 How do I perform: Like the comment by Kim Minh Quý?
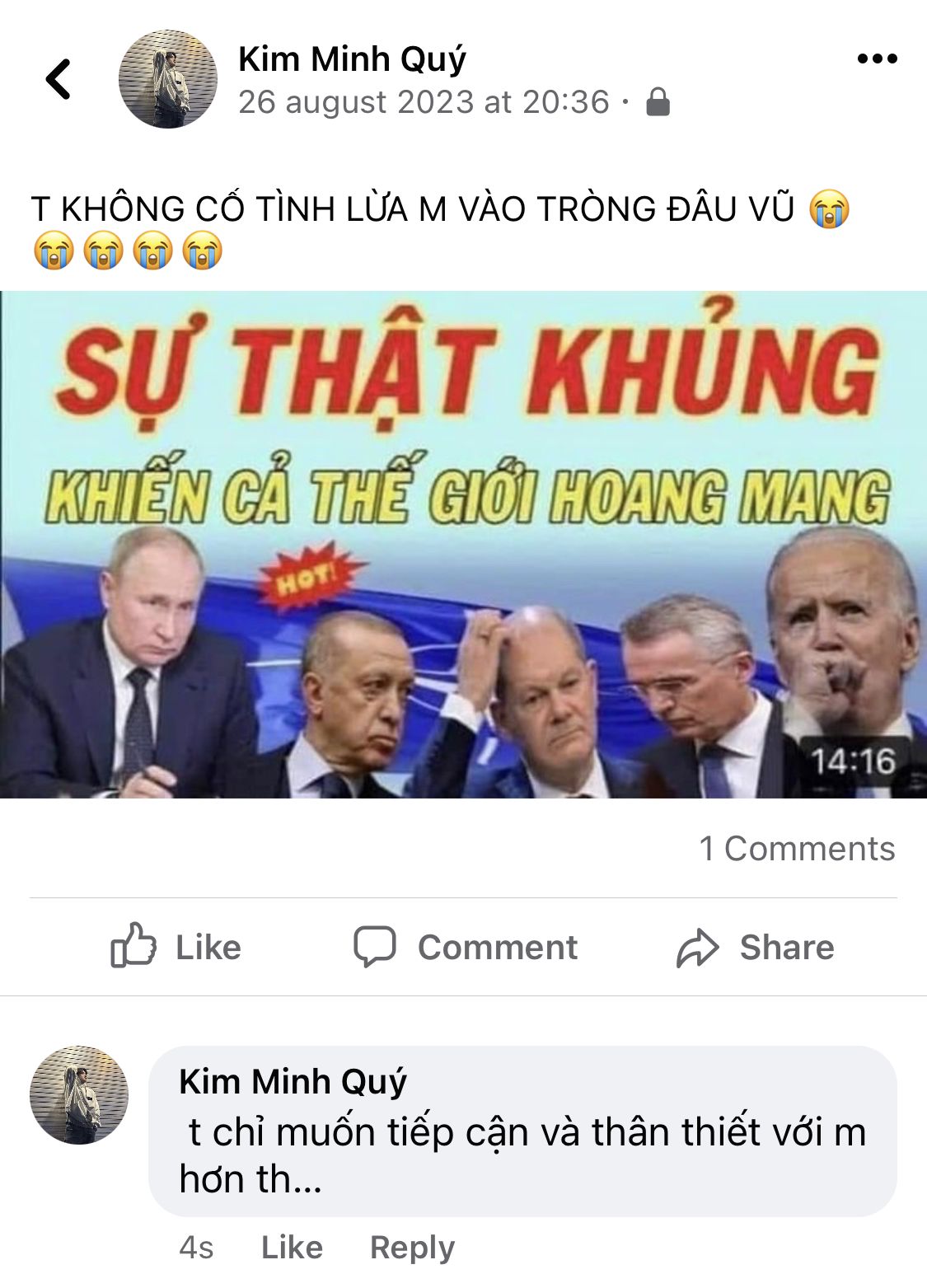(x=292, y=1247)
